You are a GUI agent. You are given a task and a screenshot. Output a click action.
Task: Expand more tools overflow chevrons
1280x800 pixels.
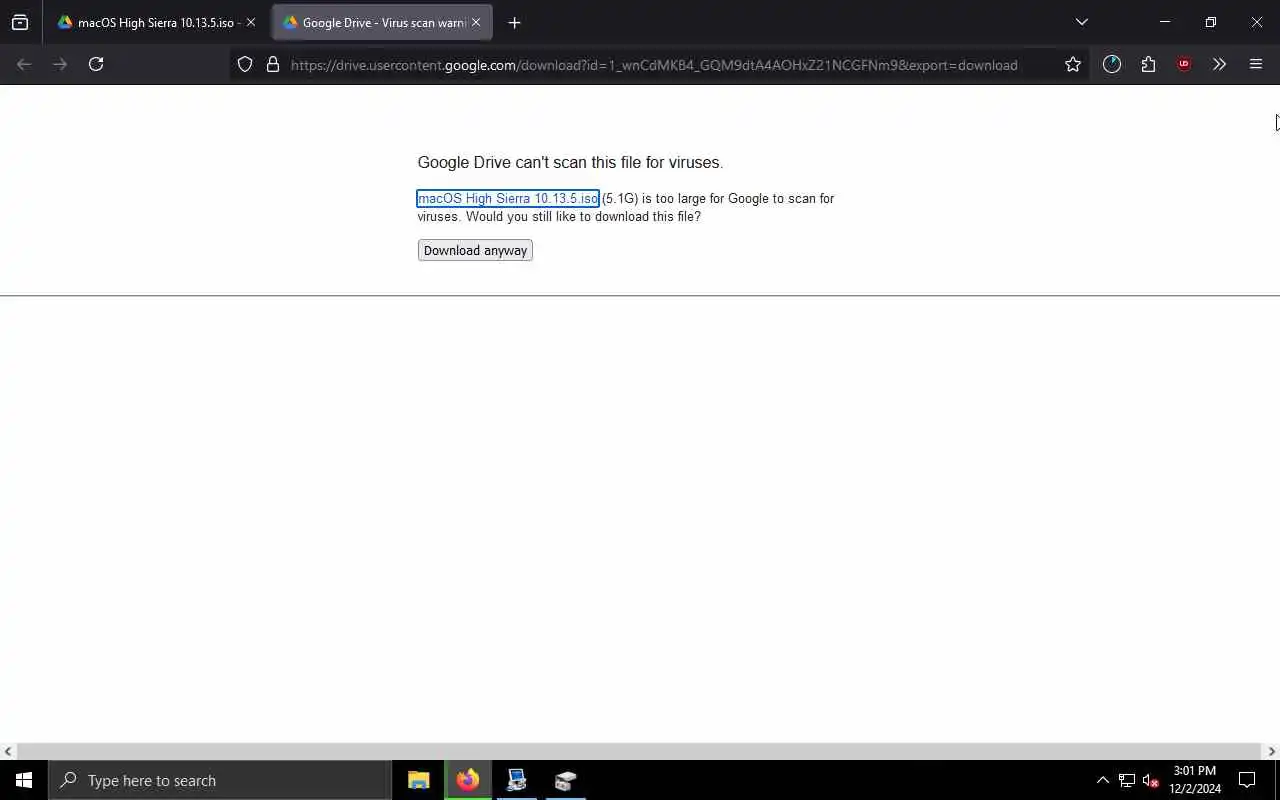(1219, 64)
